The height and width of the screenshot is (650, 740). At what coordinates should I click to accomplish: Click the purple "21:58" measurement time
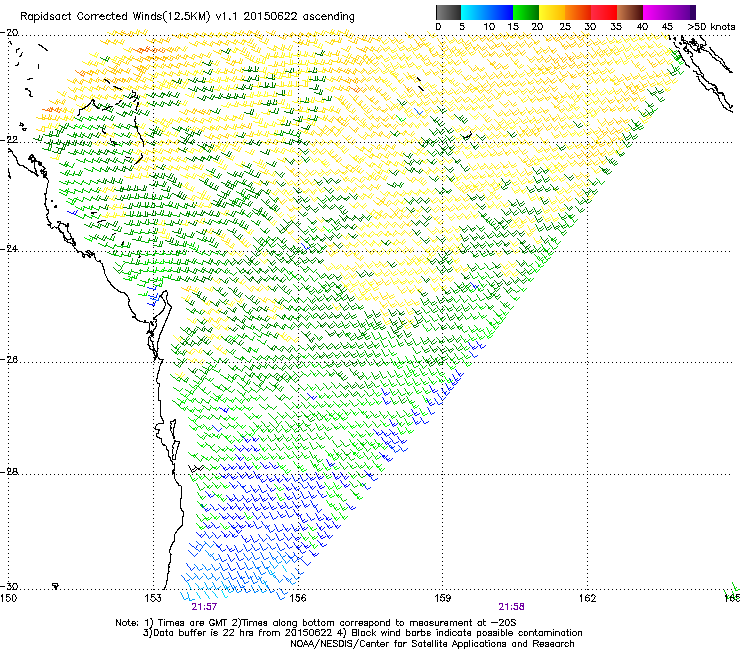[x=512, y=607]
